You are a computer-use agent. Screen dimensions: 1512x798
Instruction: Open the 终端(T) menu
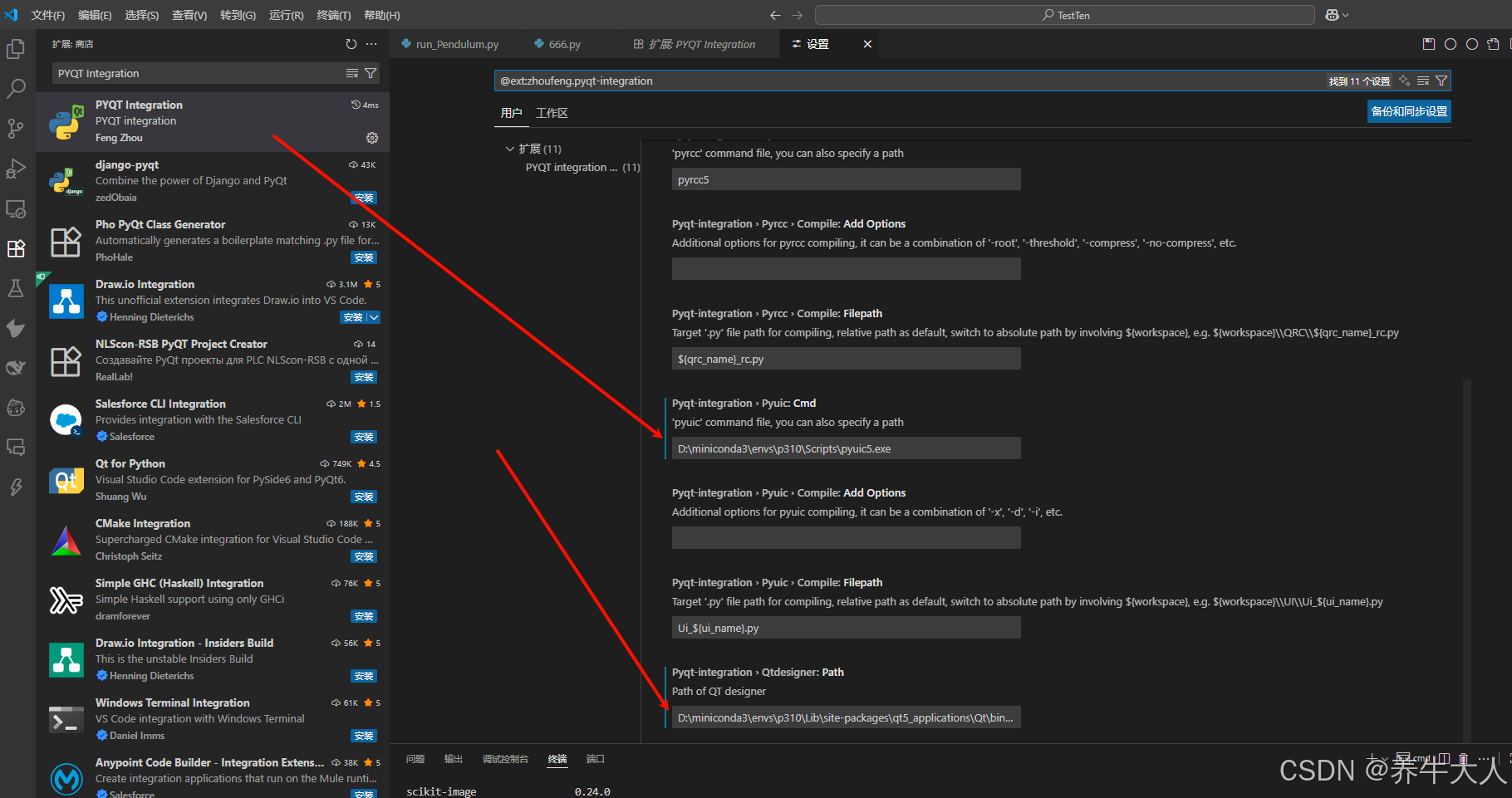334,15
